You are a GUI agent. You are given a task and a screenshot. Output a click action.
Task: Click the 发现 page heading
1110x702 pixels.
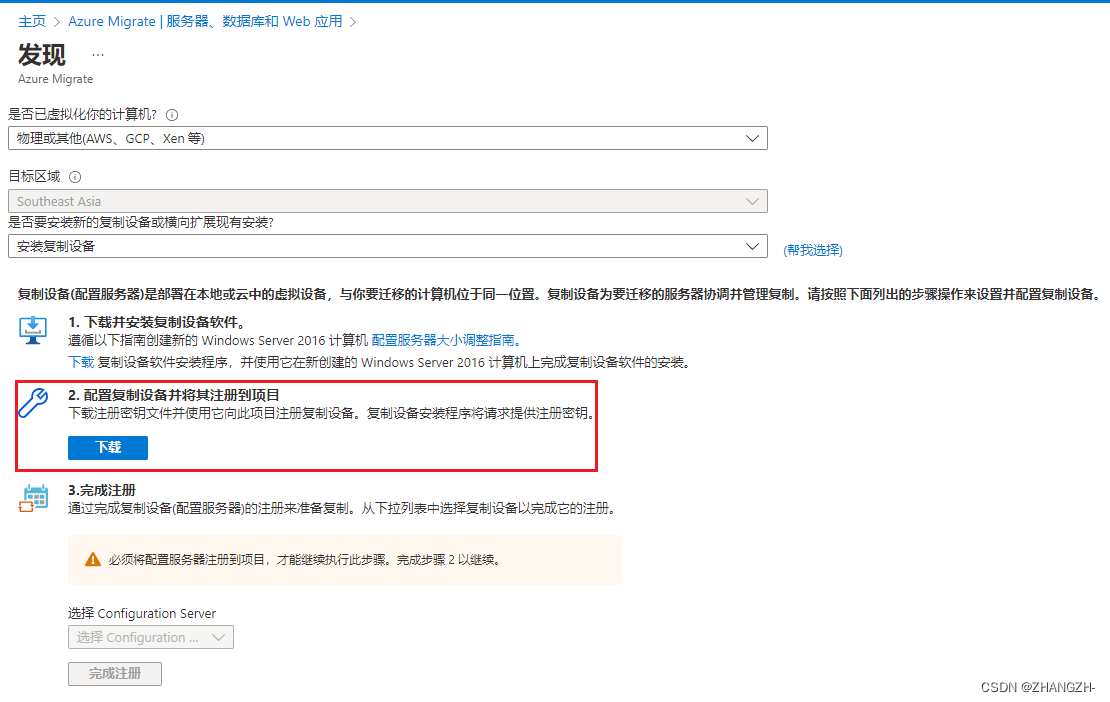coord(42,54)
